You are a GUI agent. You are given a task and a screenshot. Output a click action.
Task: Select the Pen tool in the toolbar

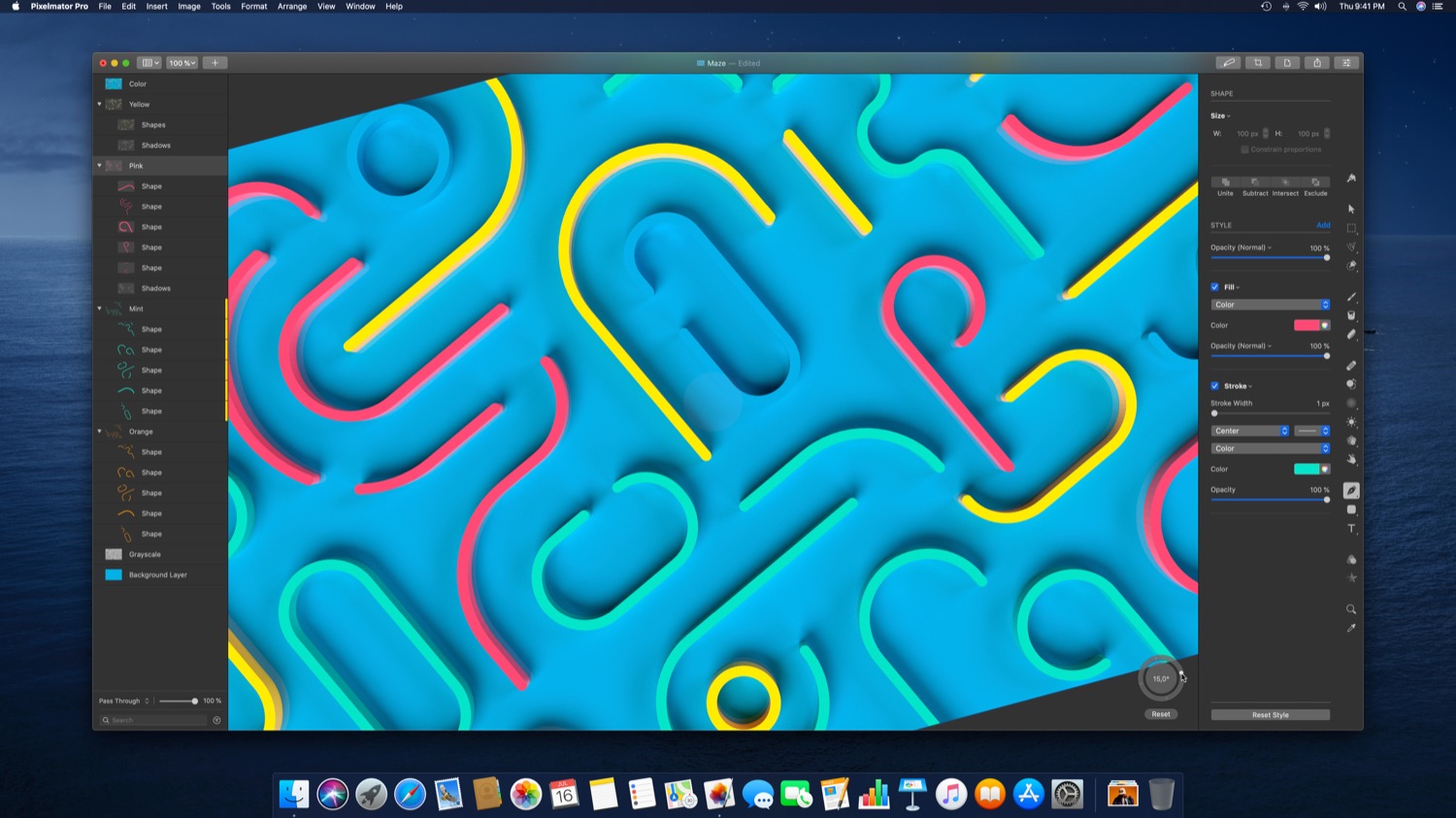click(1351, 490)
